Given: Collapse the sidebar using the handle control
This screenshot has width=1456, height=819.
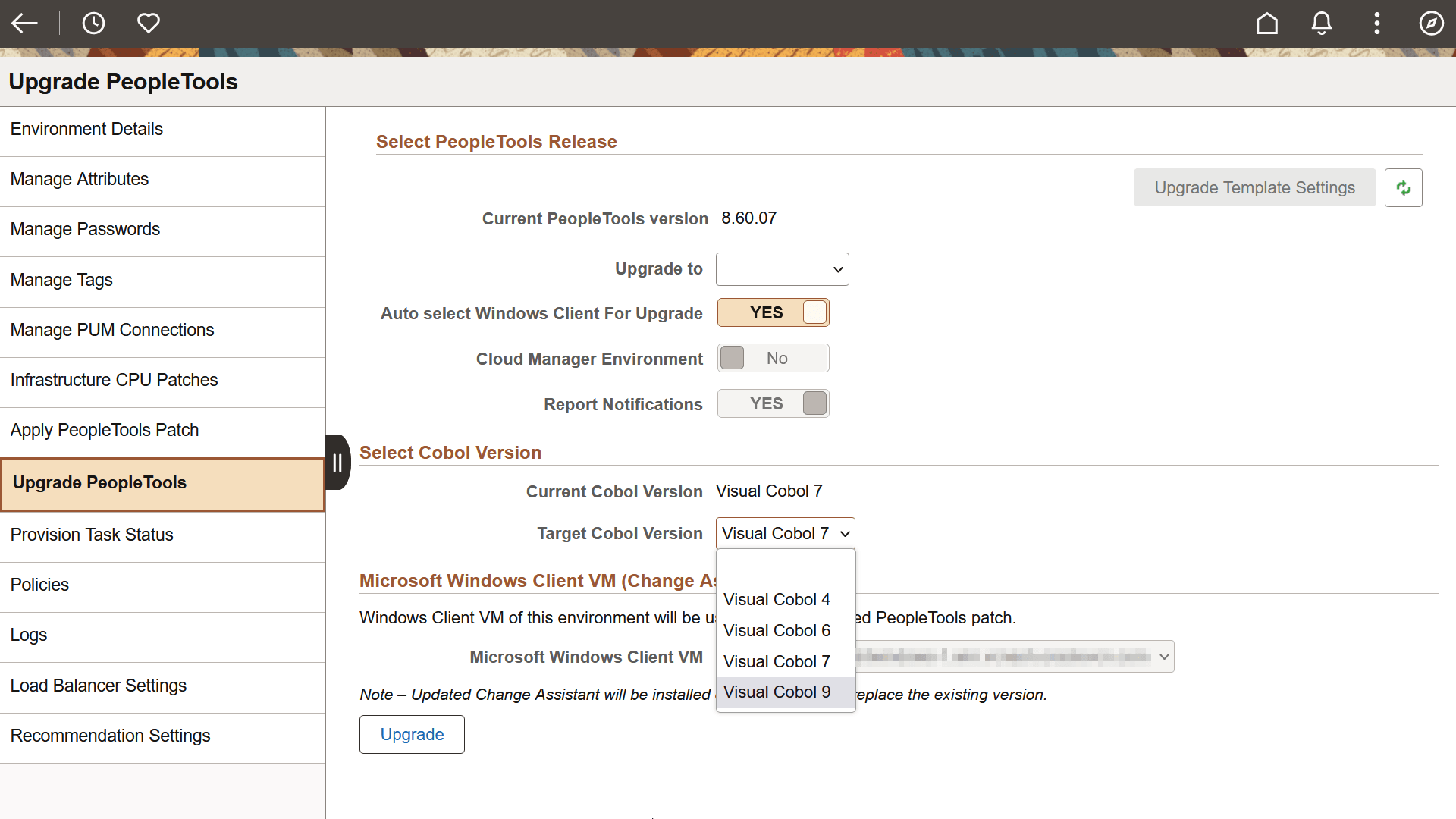Looking at the screenshot, I should 337,461.
